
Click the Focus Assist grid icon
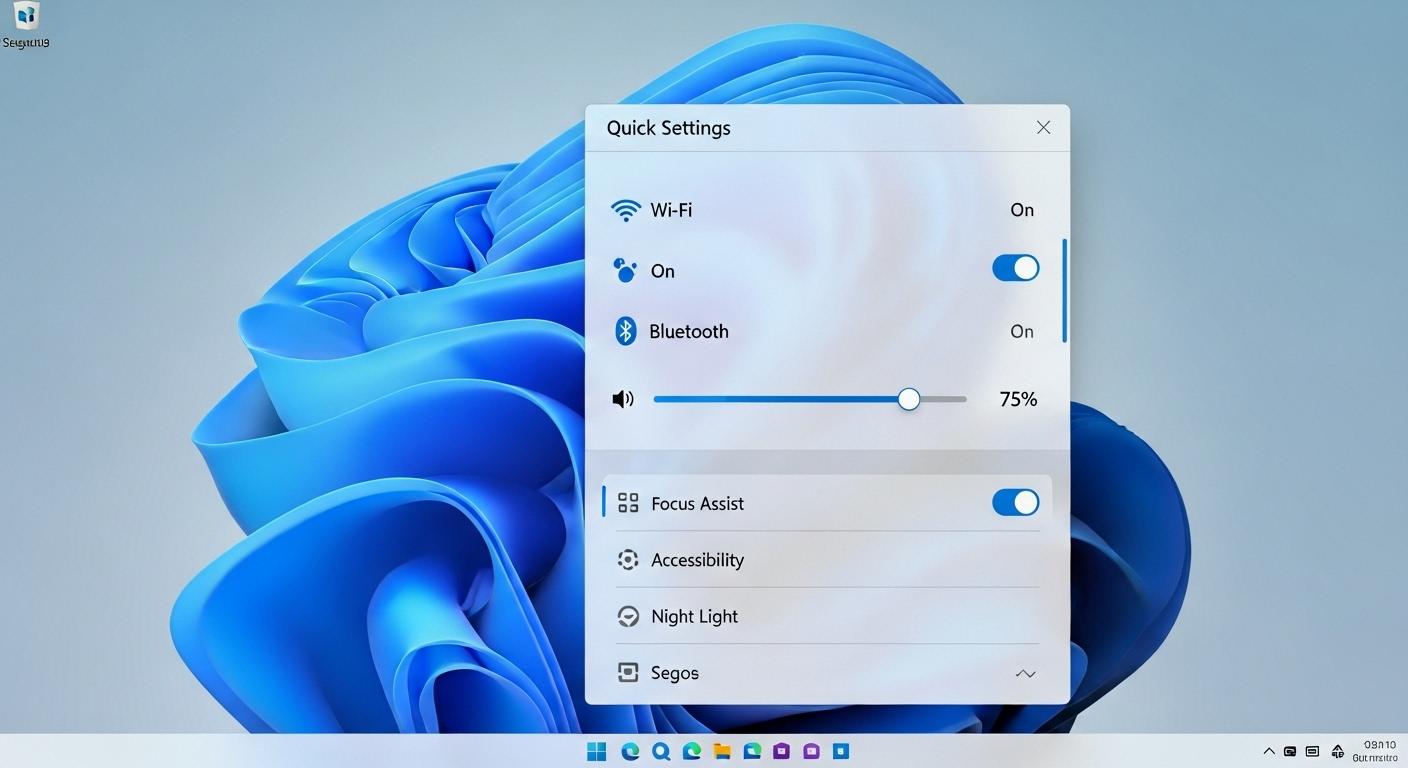(x=628, y=503)
